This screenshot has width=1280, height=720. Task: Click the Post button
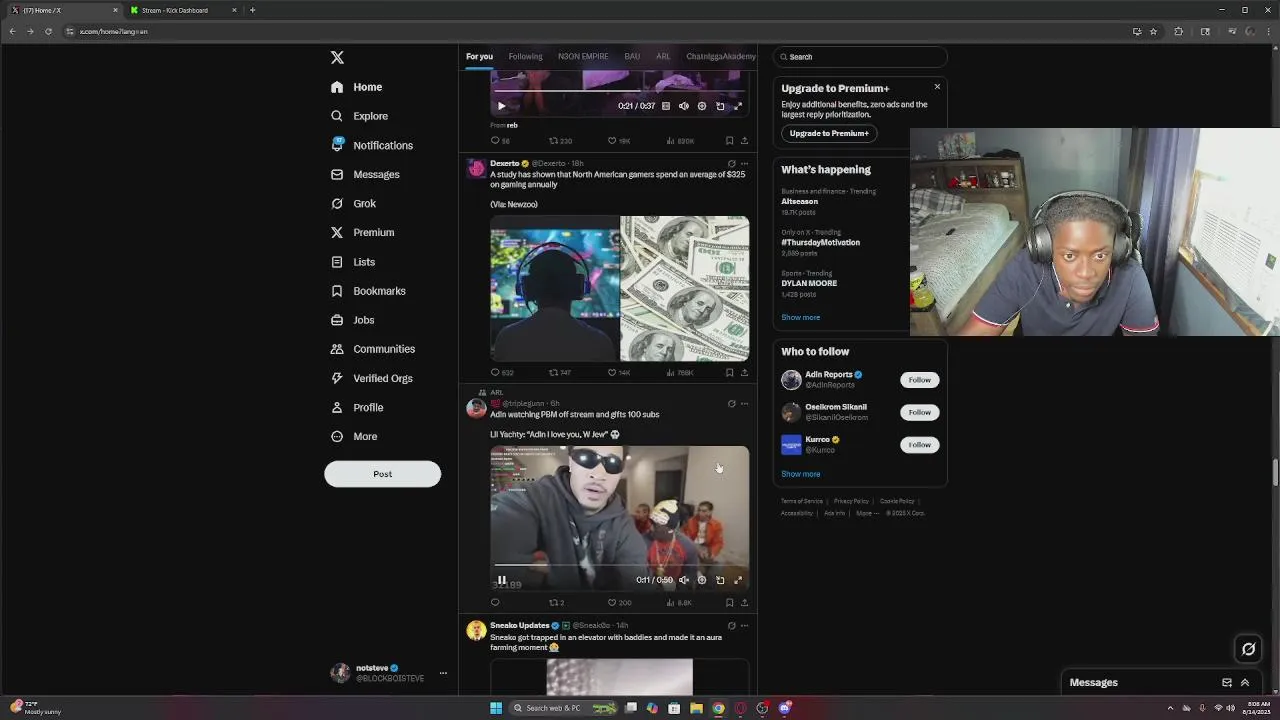(382, 474)
